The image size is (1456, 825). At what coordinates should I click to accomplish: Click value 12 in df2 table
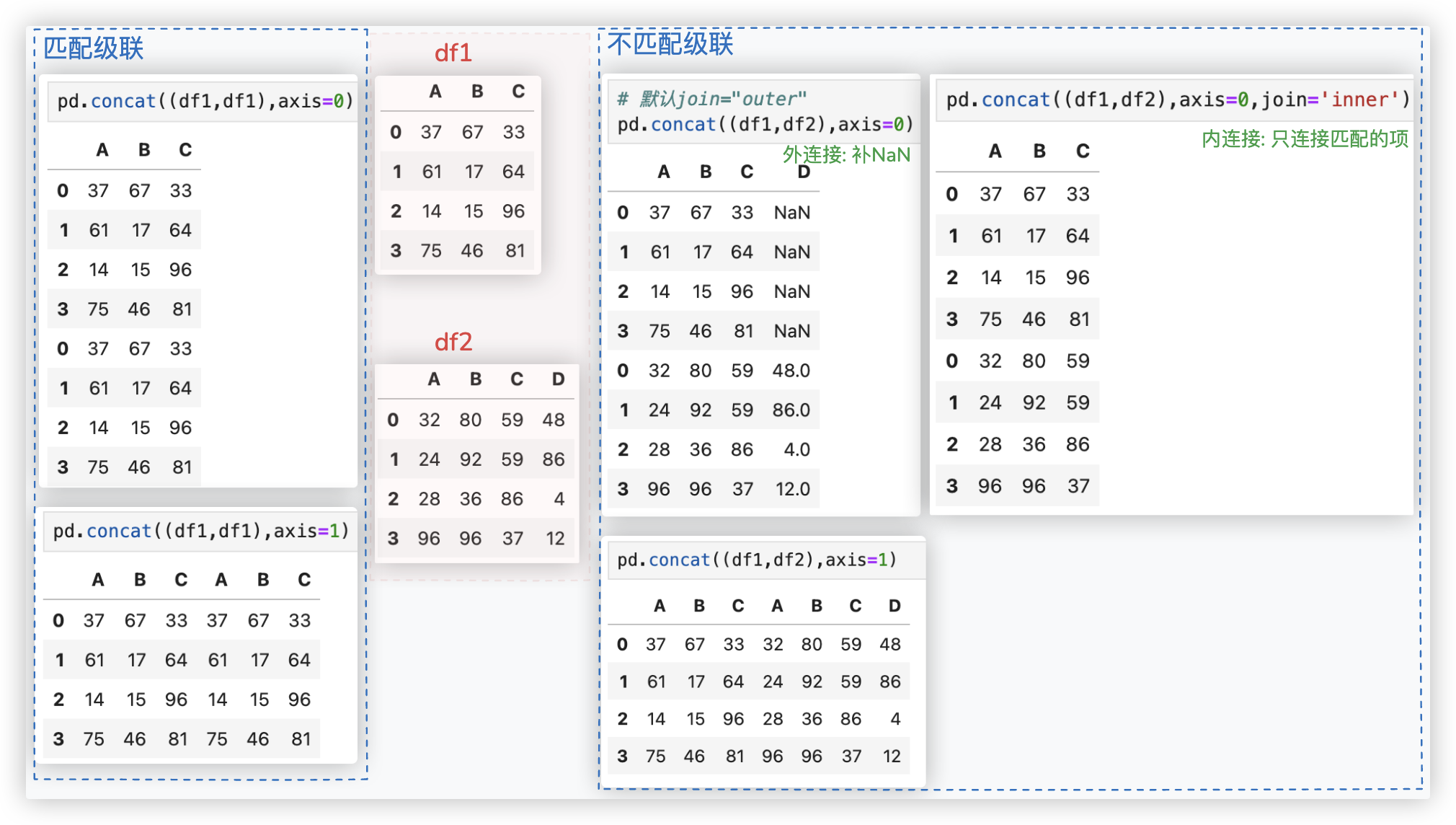pos(554,539)
